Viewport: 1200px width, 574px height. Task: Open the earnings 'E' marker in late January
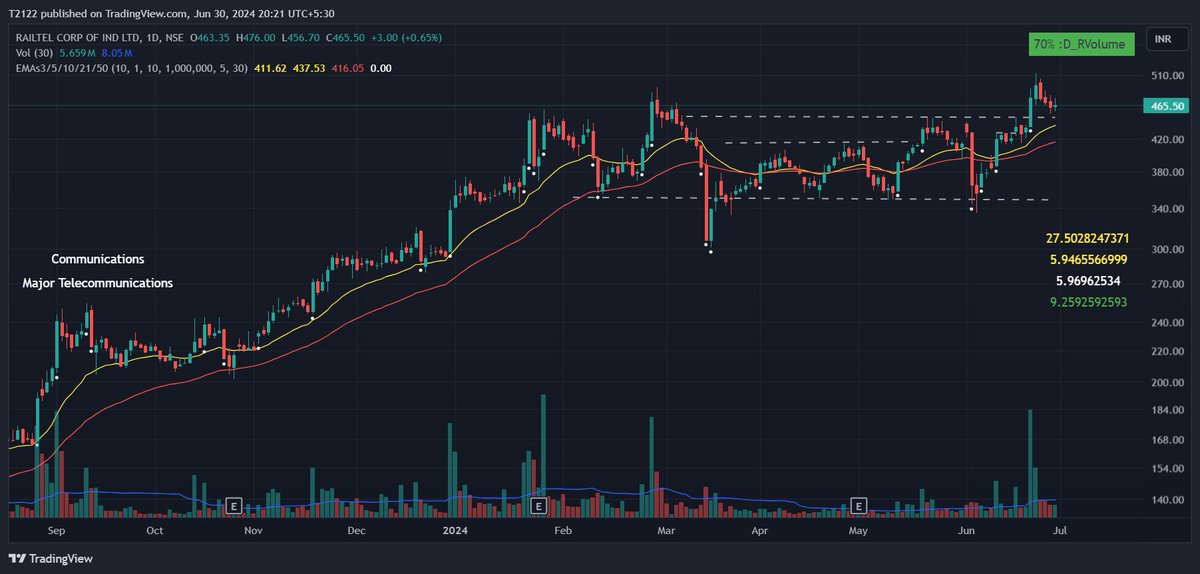coord(538,505)
